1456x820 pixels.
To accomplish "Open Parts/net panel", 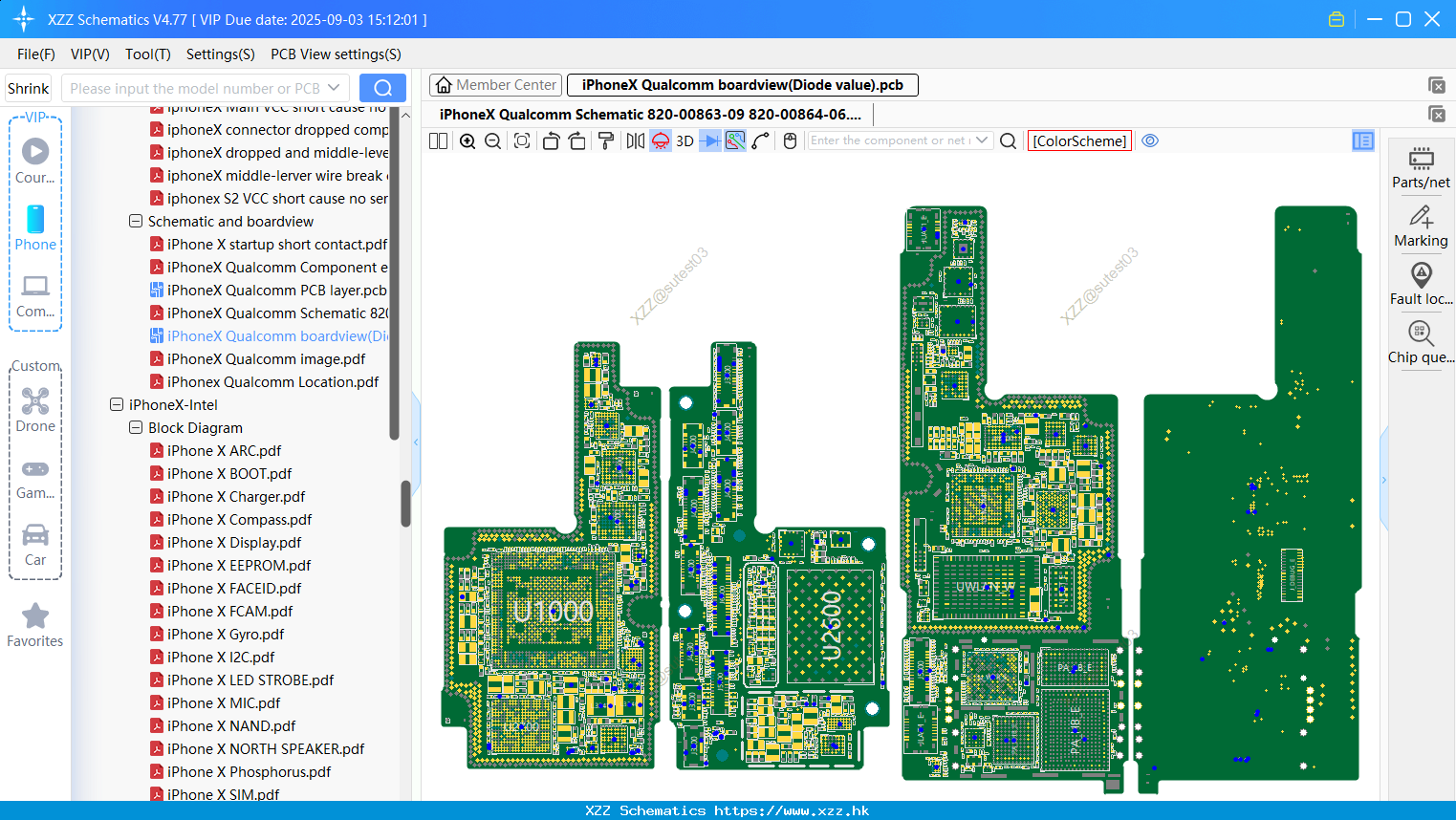I will 1421,168.
